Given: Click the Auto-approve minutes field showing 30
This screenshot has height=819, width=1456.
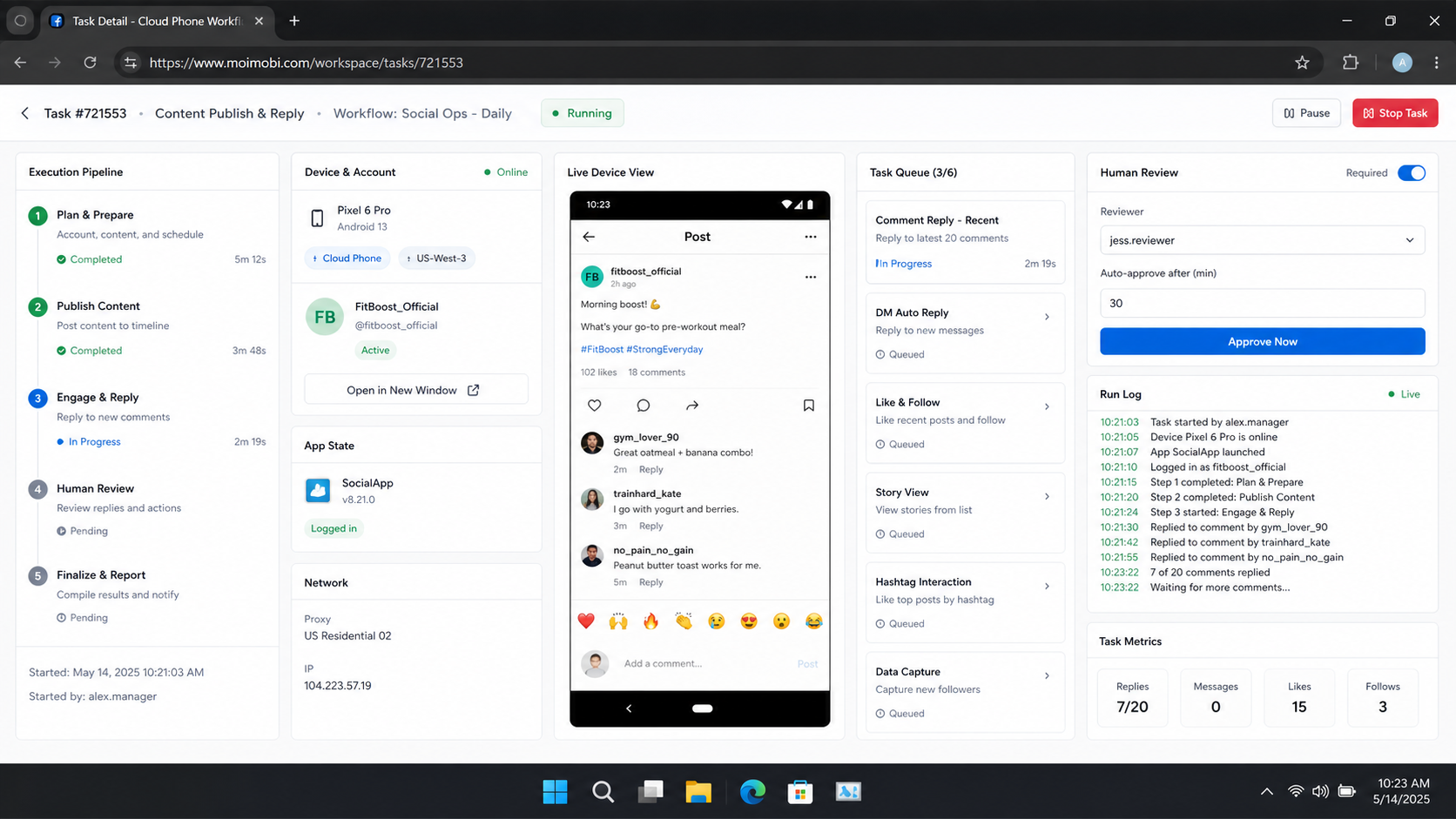Looking at the screenshot, I should point(1262,303).
